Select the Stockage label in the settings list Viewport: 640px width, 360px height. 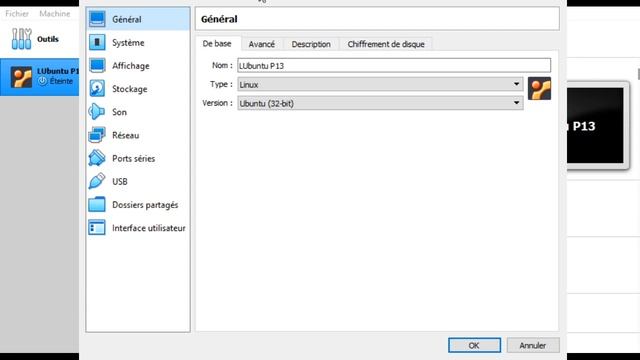click(129, 89)
